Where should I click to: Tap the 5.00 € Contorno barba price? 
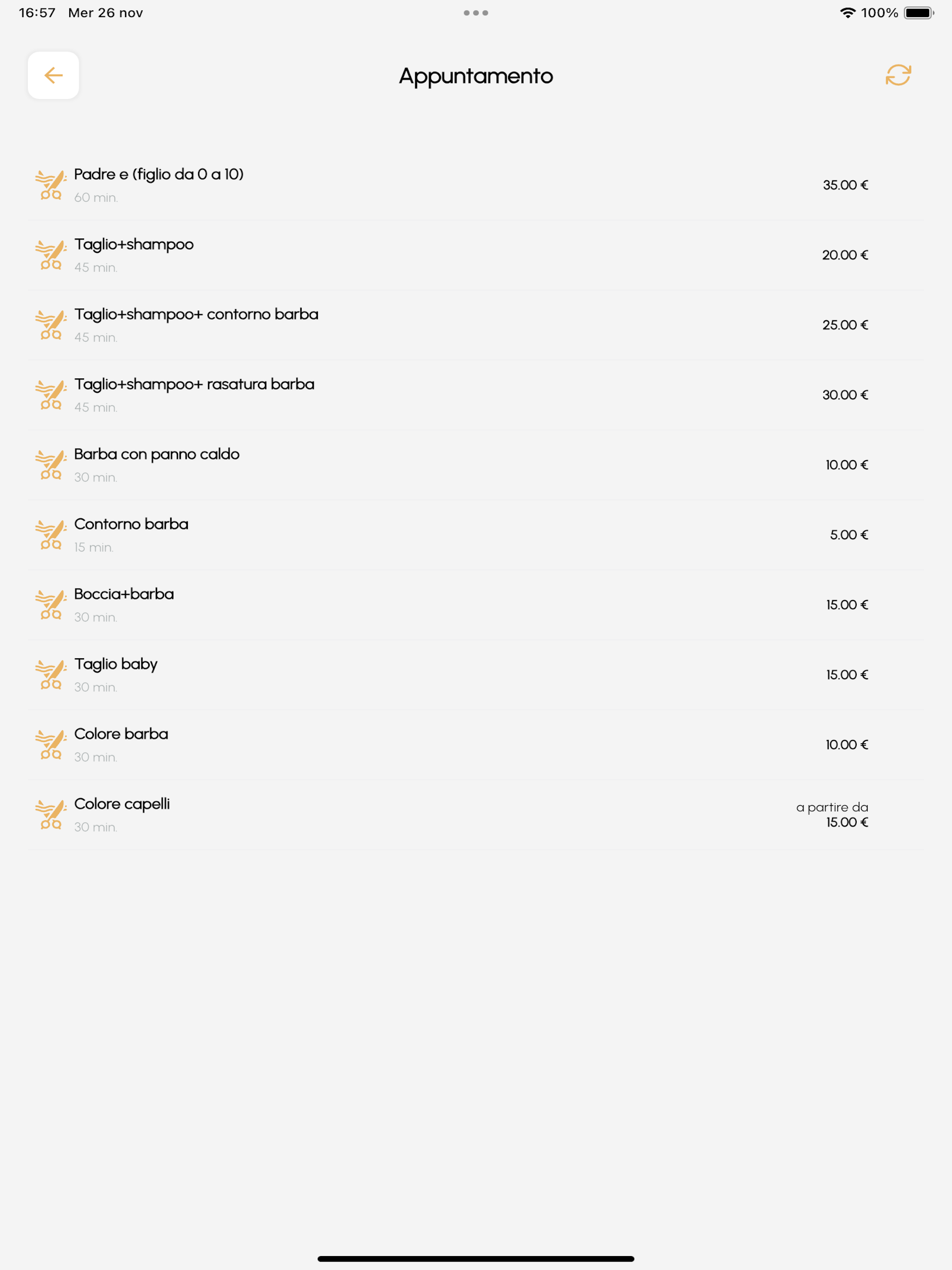click(849, 535)
